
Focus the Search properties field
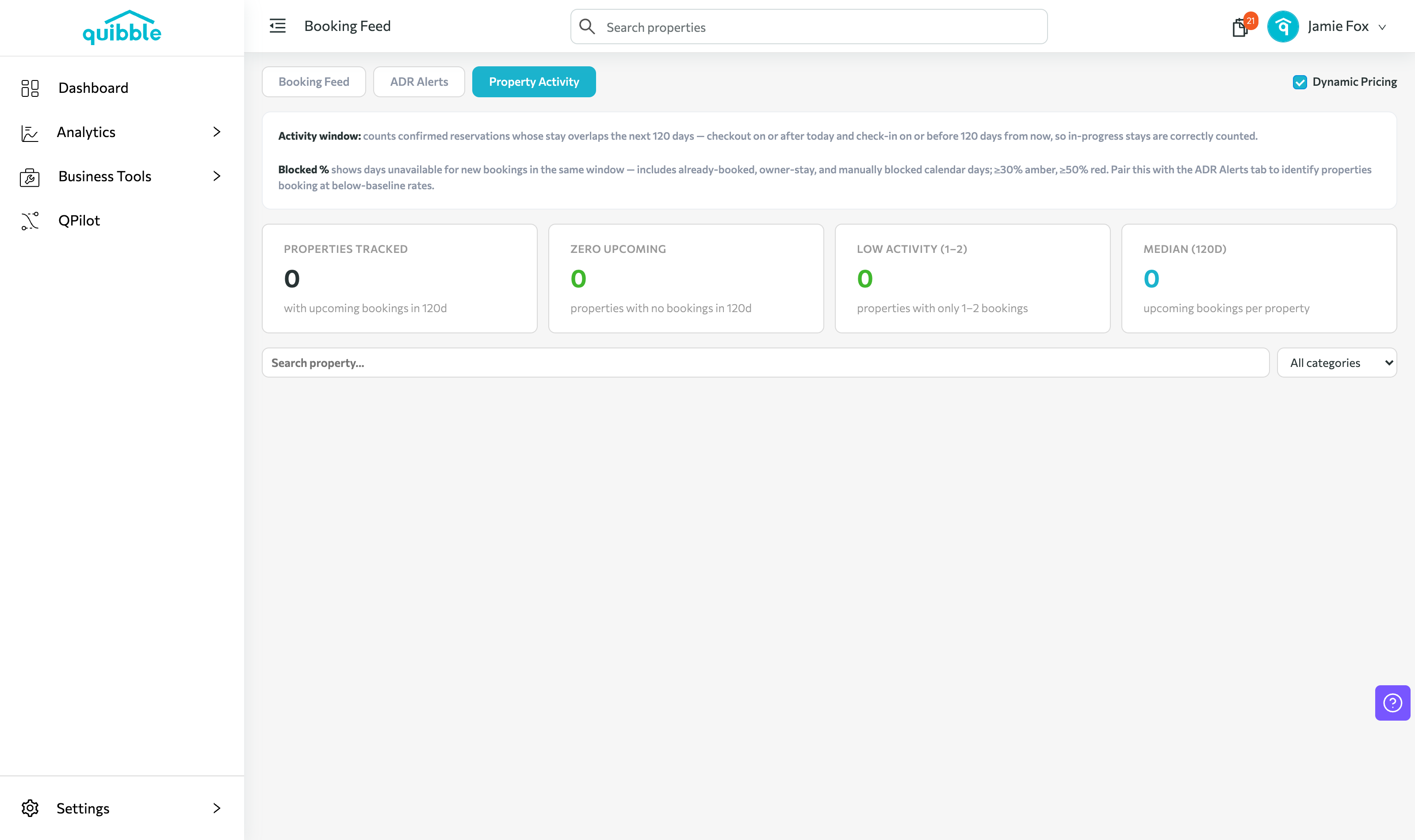tap(809, 27)
